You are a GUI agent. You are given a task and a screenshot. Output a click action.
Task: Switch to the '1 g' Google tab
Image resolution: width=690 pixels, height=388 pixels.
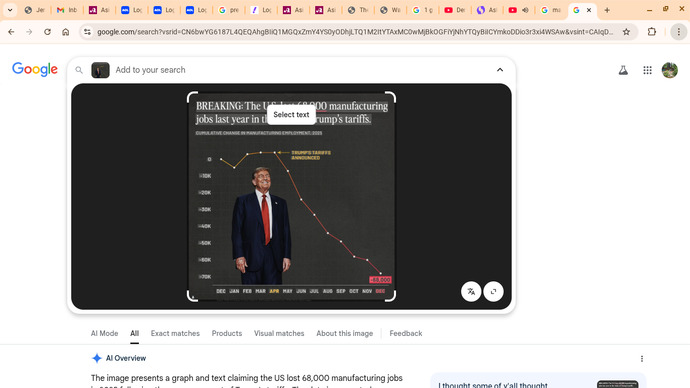tap(422, 10)
